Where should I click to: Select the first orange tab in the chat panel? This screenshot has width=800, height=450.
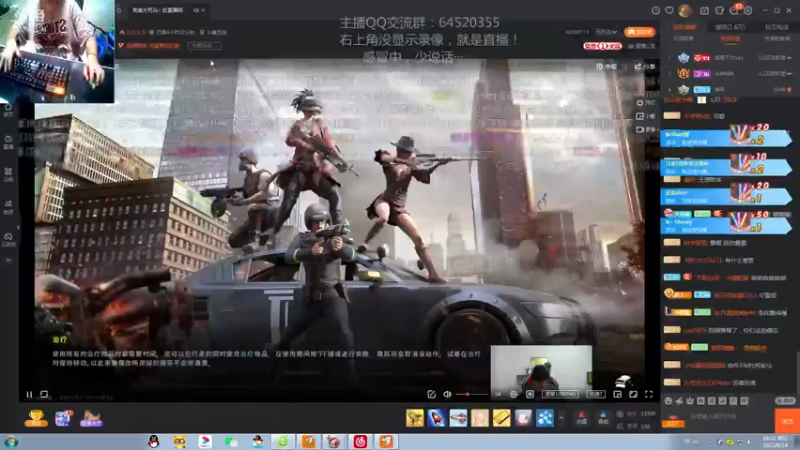684,27
